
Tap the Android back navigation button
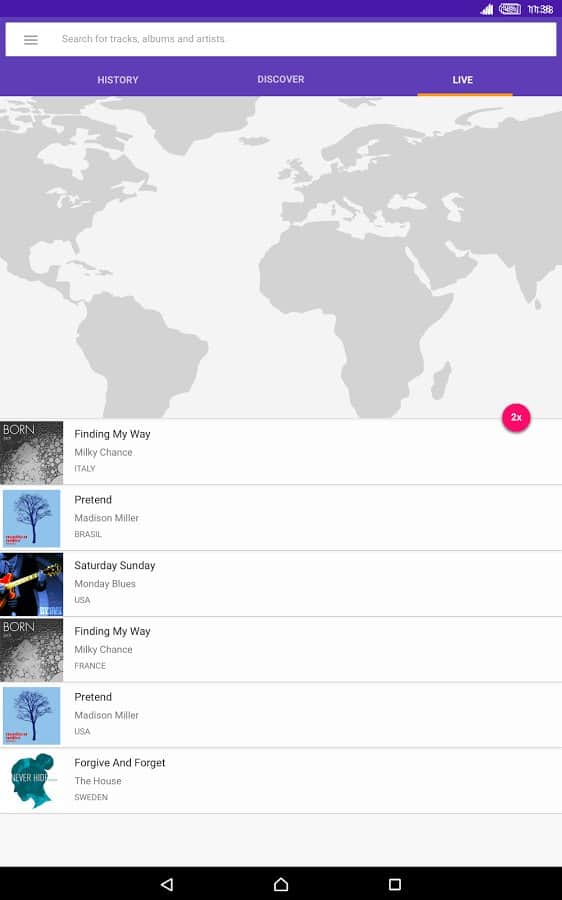pyautogui.click(x=167, y=884)
